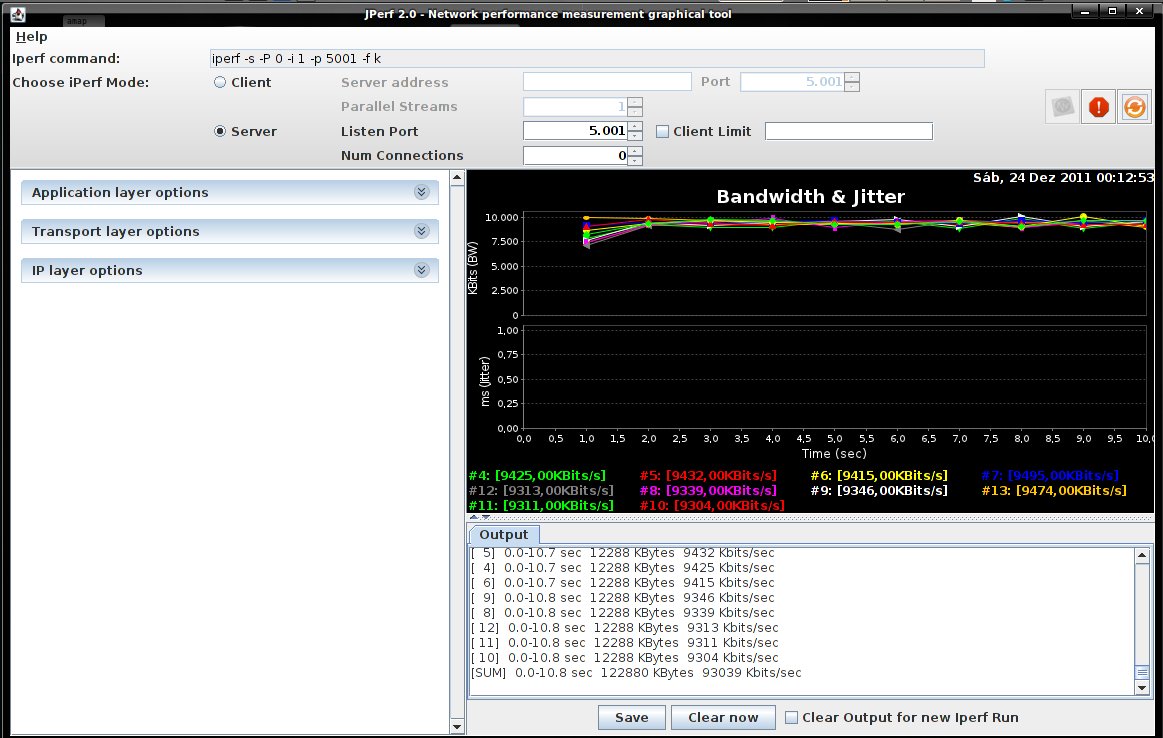
Task: Select the Output tab
Action: pyautogui.click(x=504, y=535)
